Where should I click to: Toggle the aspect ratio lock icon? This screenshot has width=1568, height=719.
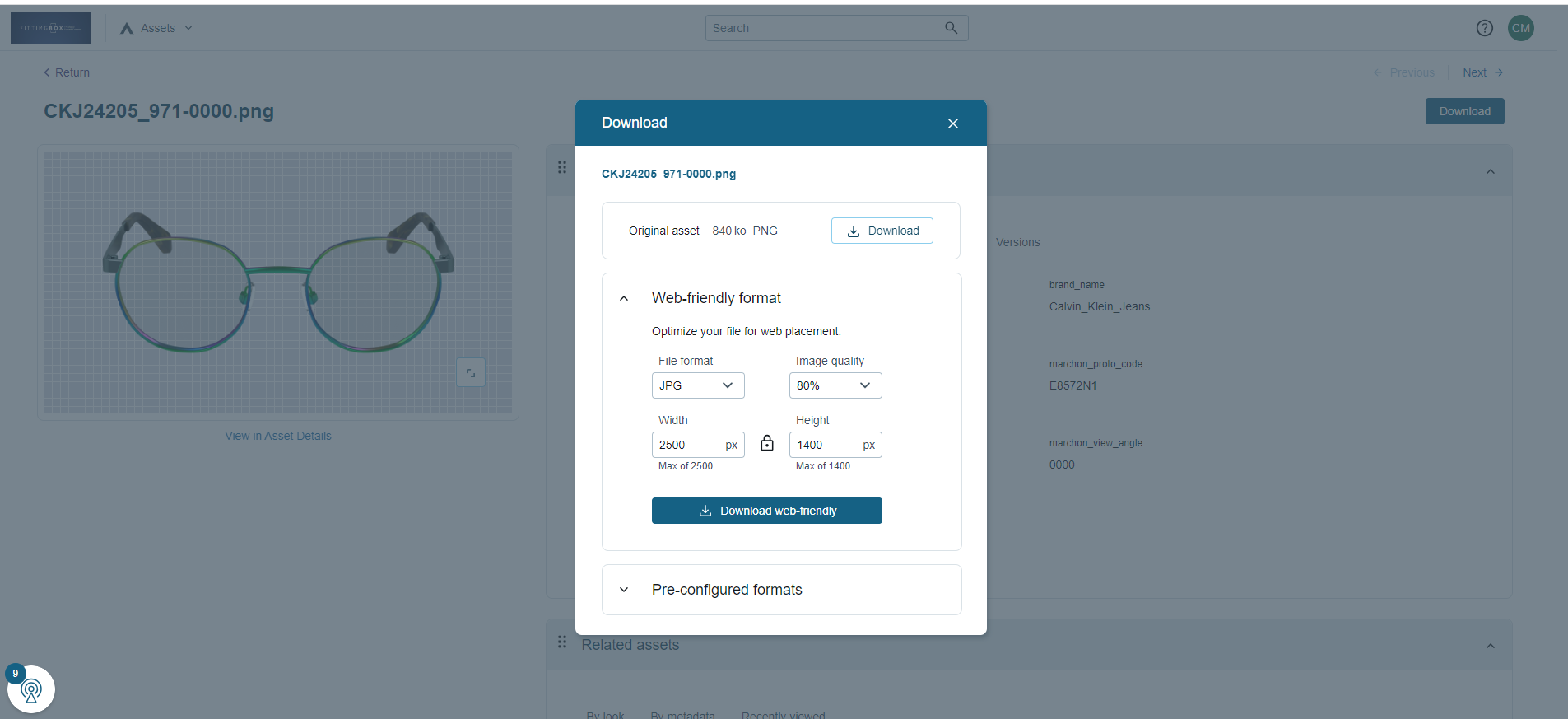pos(767,444)
